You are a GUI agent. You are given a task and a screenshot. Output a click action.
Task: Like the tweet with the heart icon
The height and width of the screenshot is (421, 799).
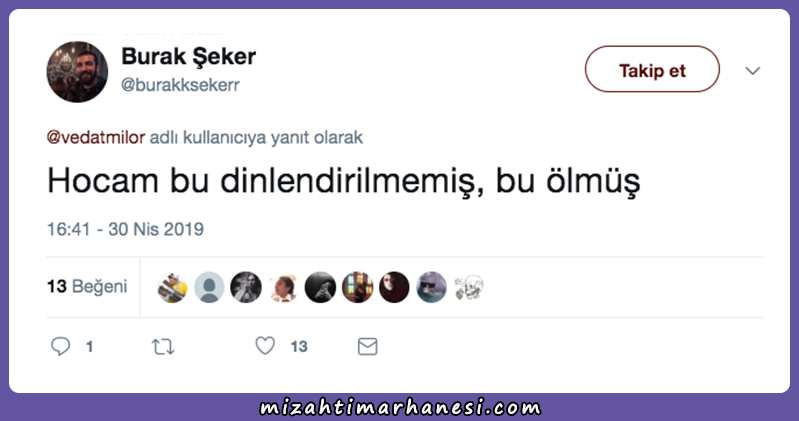(265, 346)
